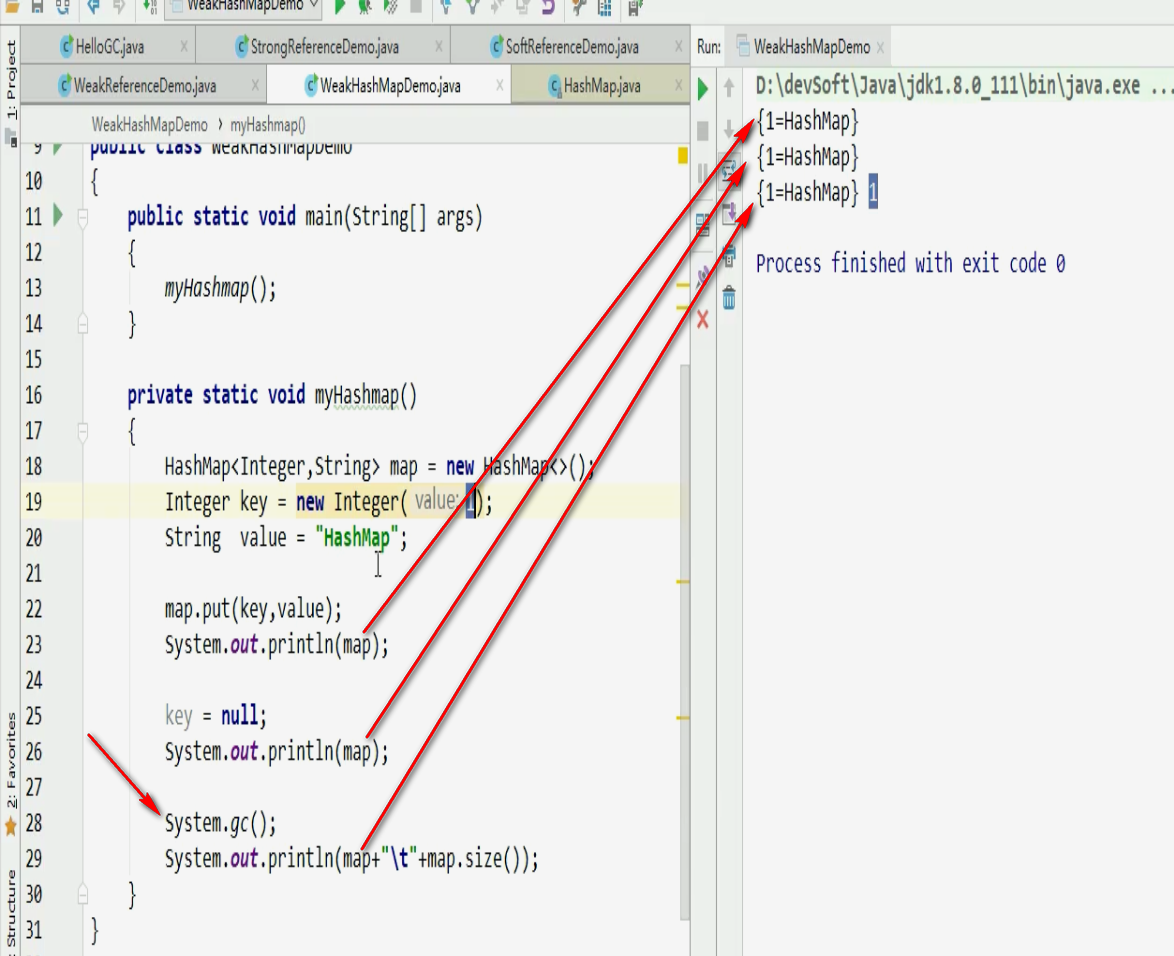Select the WeakHashMapDemo.java editor tab
Screen dimensions: 1174x956
pos(389,85)
